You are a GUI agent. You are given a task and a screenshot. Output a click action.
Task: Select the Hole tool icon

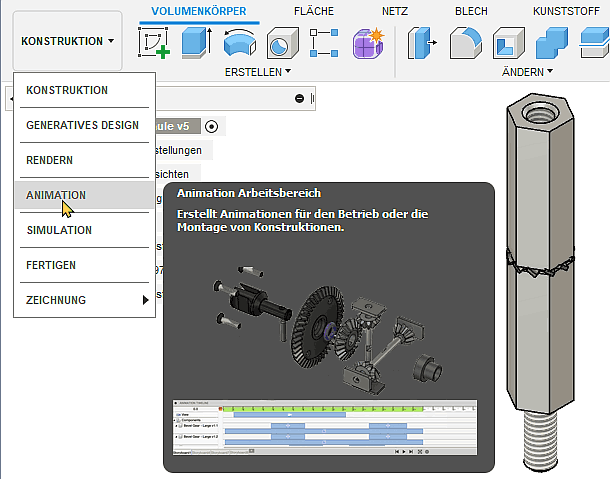pos(282,44)
